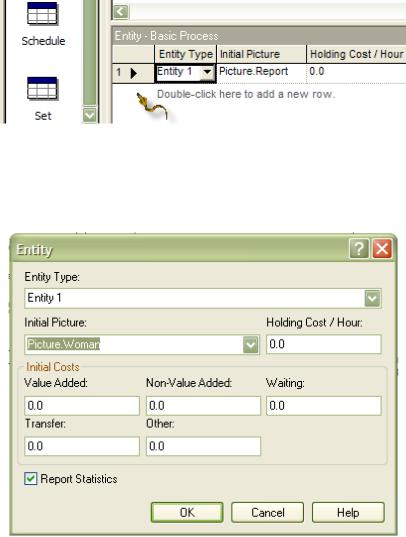Click the Other cost field
406x537 pixels.
point(203,446)
